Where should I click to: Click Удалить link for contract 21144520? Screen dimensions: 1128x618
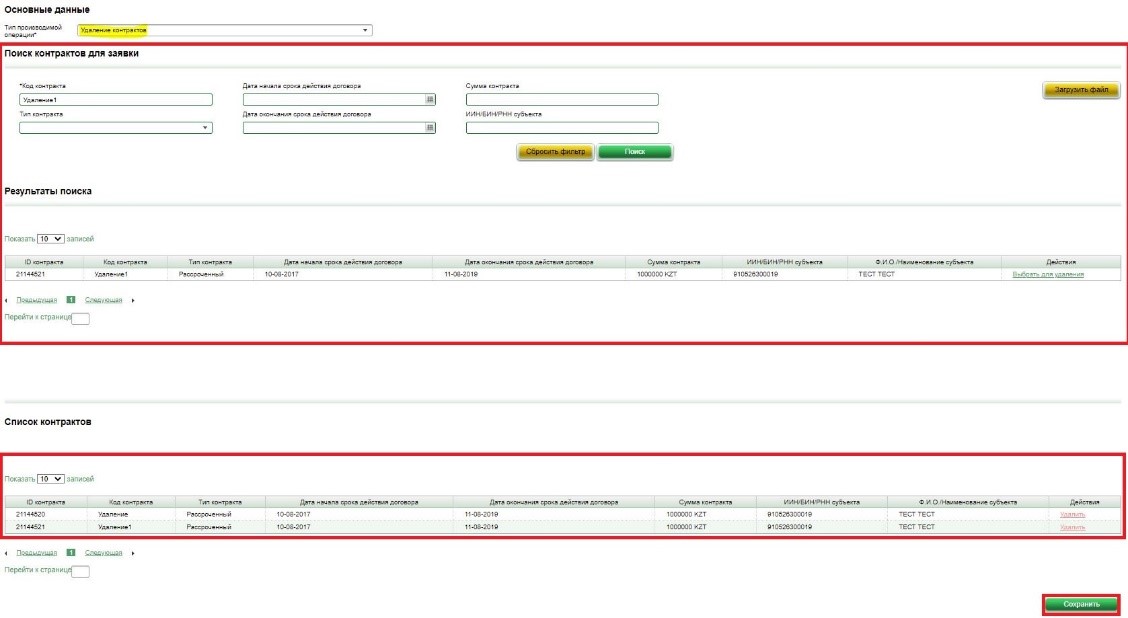click(x=1072, y=514)
